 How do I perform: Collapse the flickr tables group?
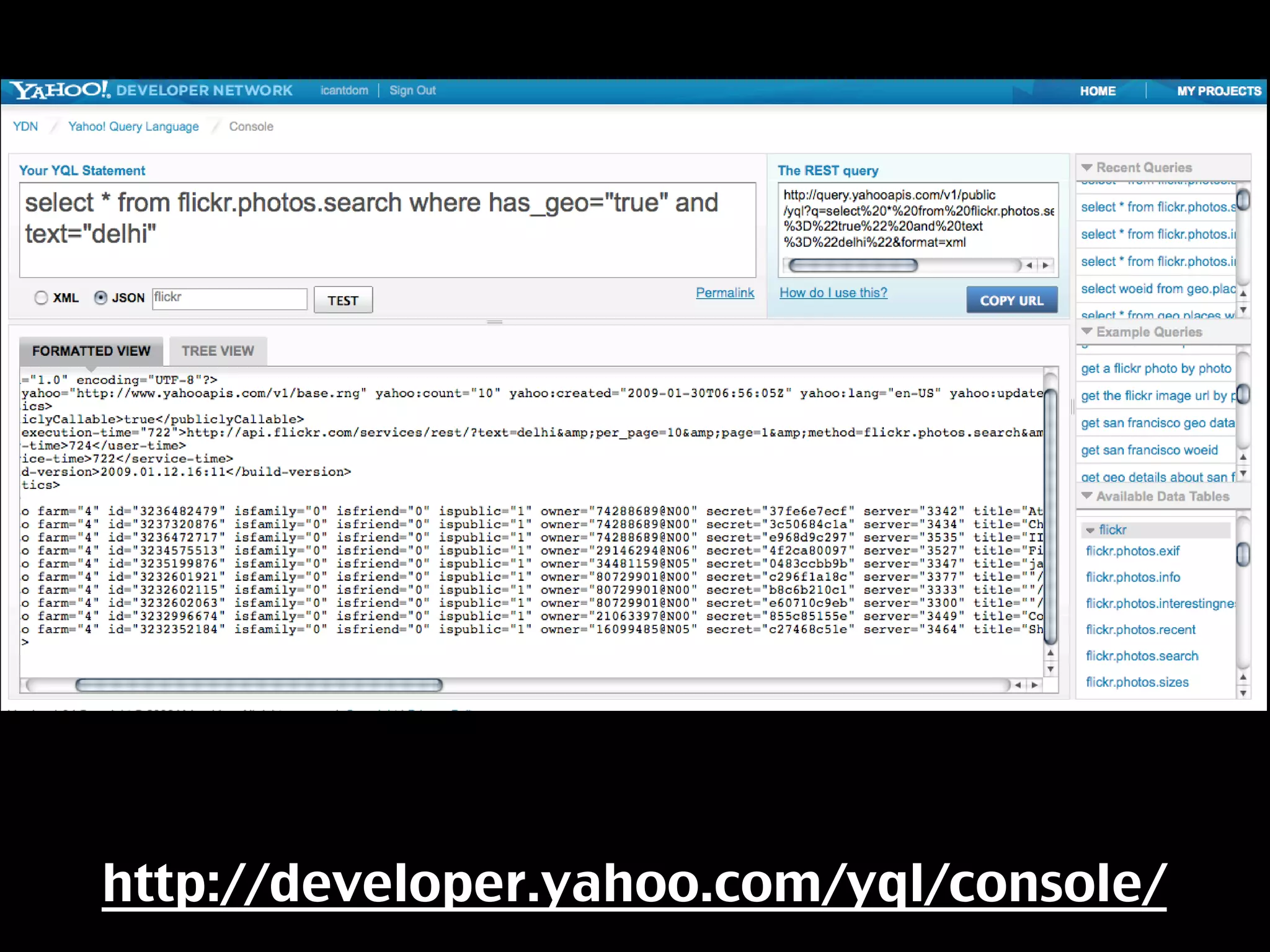coord(1090,531)
